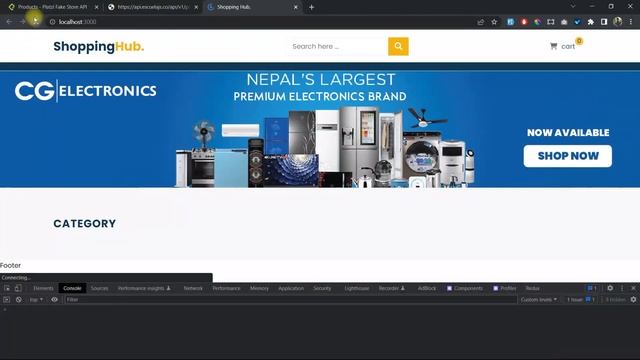The width and height of the screenshot is (640, 360).
Task: Clear the console with the ban icon
Action: coord(19,300)
